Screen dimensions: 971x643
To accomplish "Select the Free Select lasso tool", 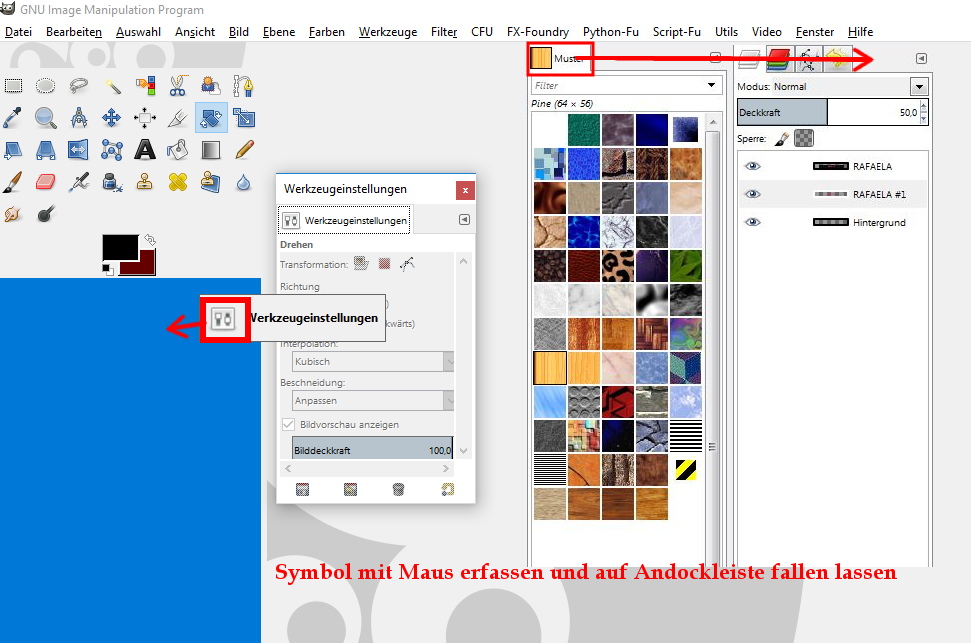I will tap(79, 85).
